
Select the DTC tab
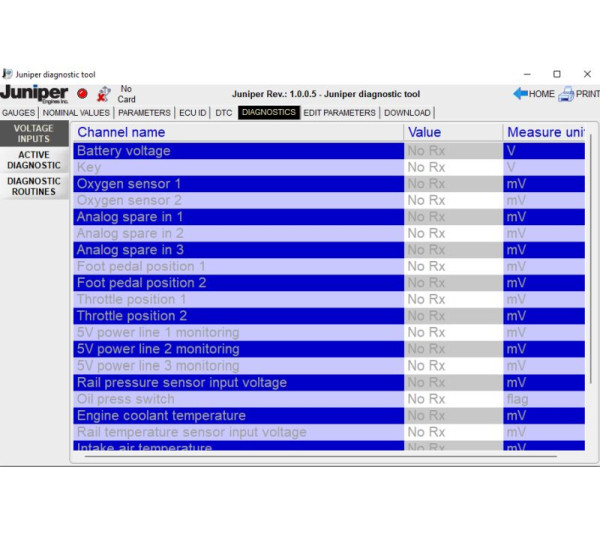[223, 113]
